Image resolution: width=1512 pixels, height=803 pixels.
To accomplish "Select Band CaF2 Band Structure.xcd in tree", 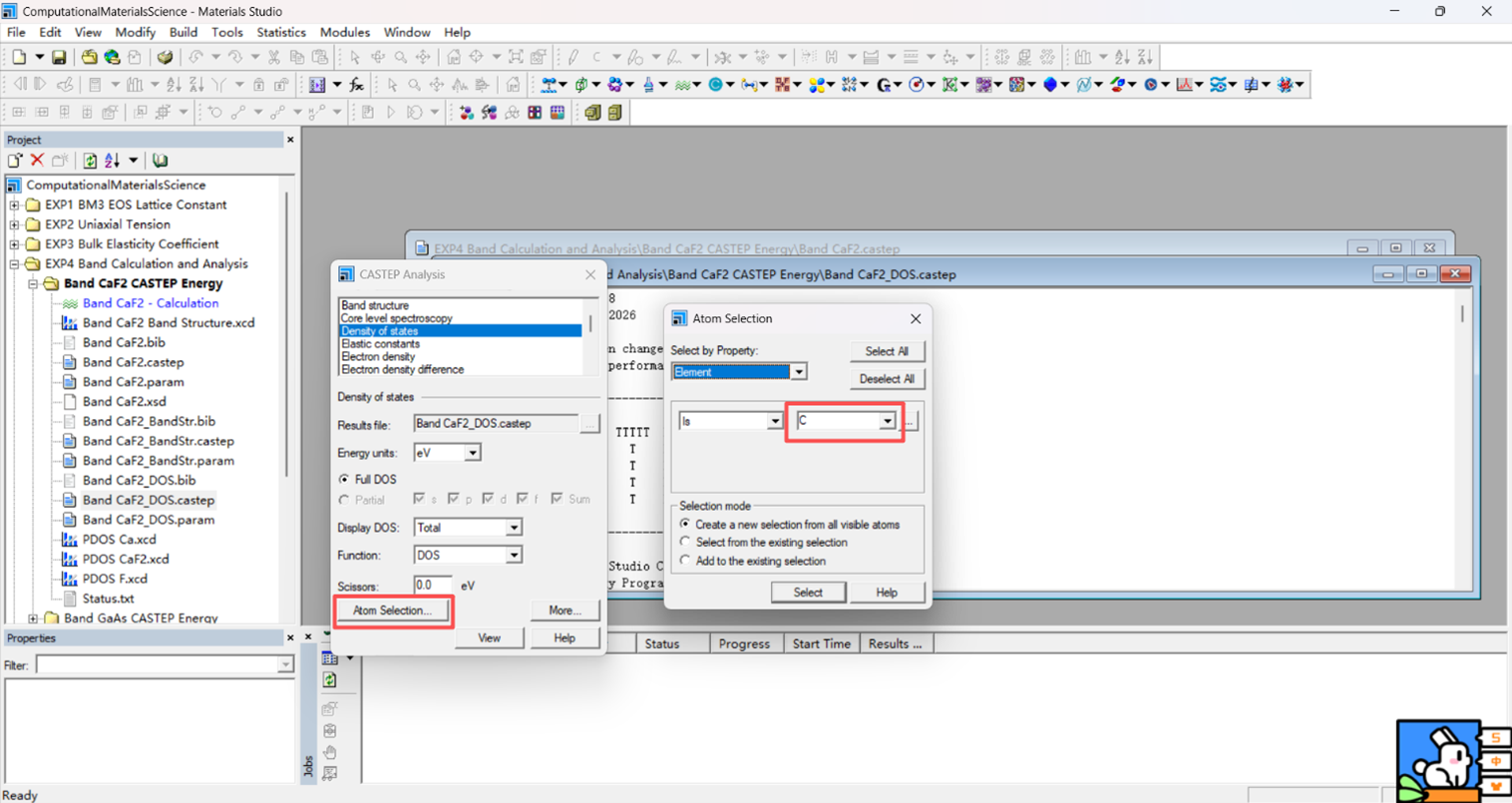I will (169, 323).
